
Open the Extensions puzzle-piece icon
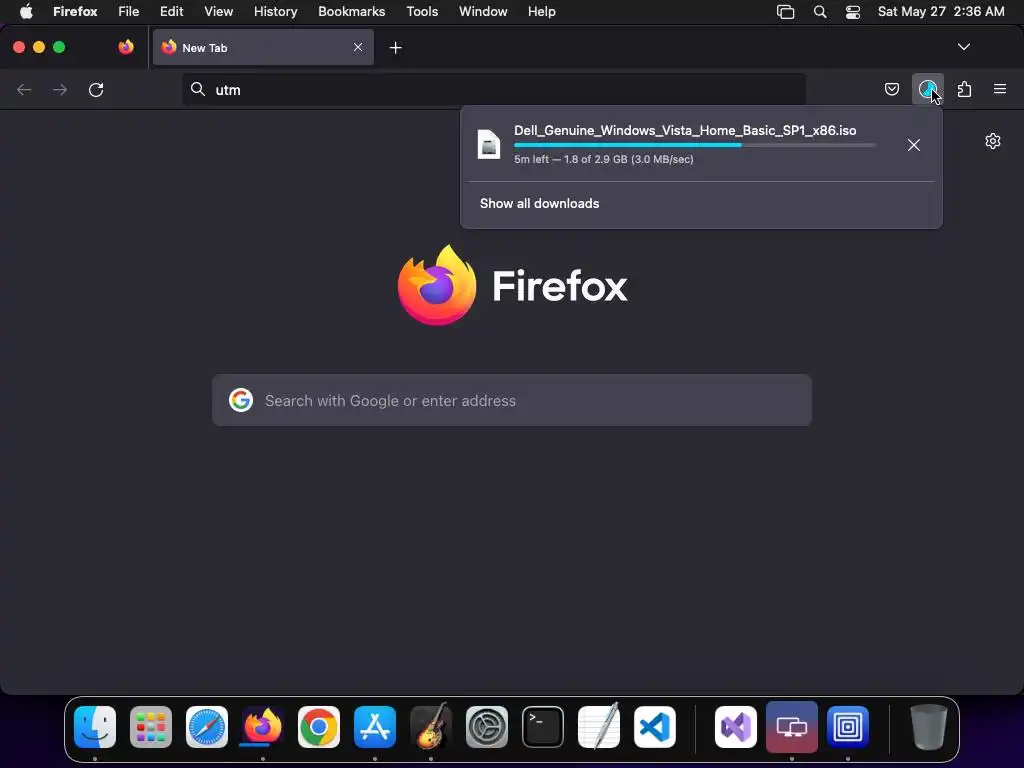click(x=964, y=89)
